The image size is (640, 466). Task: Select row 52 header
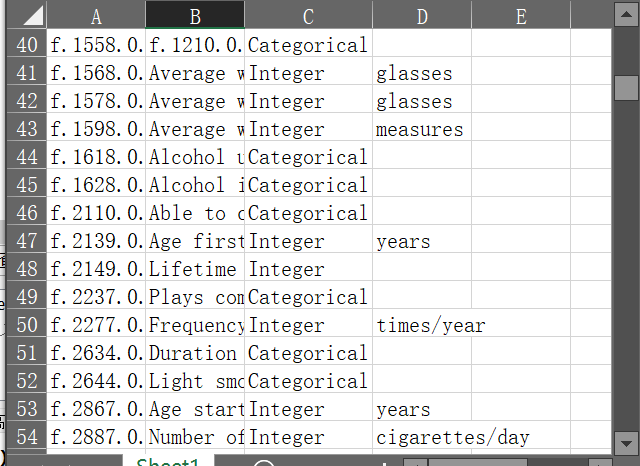pos(27,381)
